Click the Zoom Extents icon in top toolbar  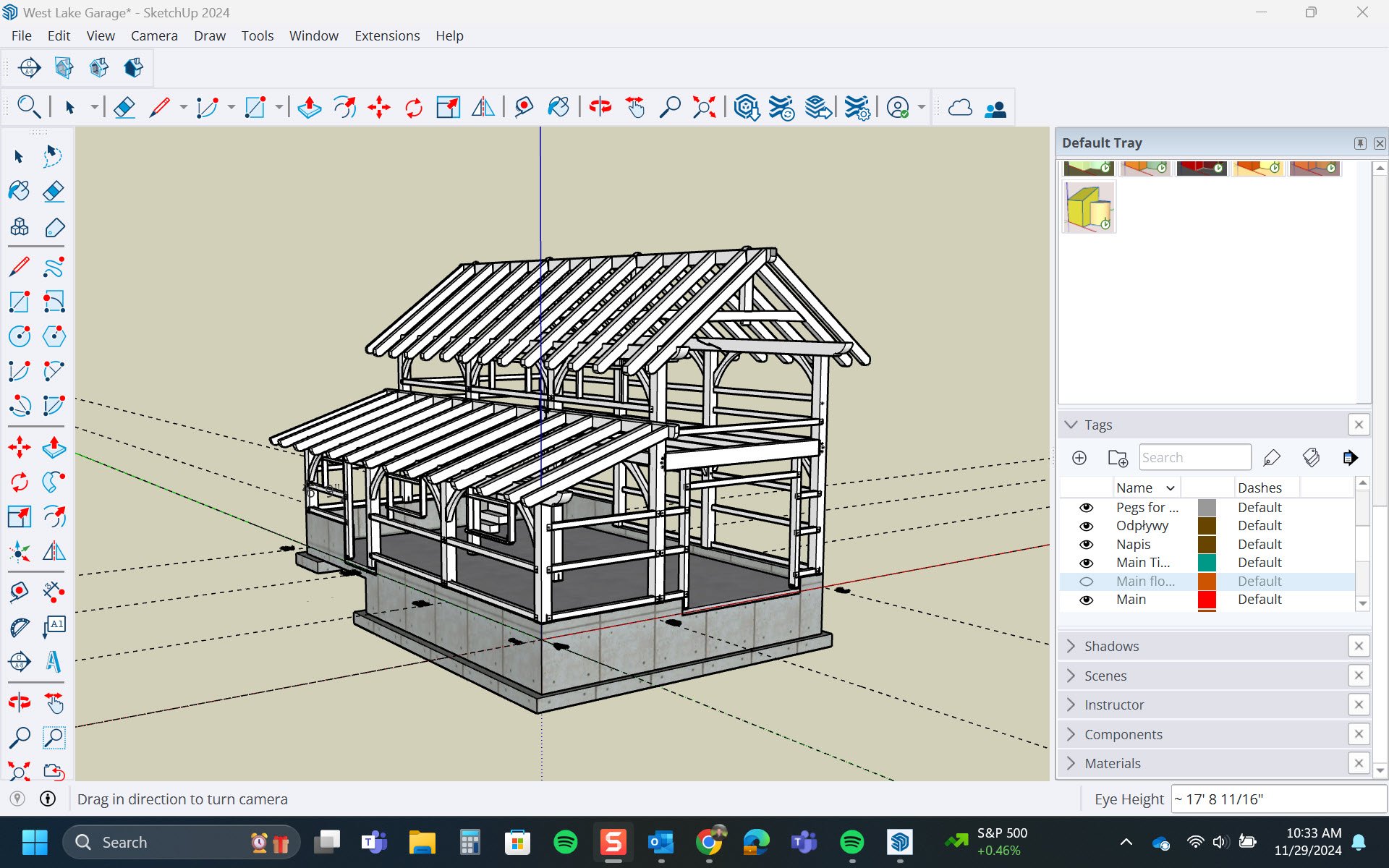(x=704, y=108)
